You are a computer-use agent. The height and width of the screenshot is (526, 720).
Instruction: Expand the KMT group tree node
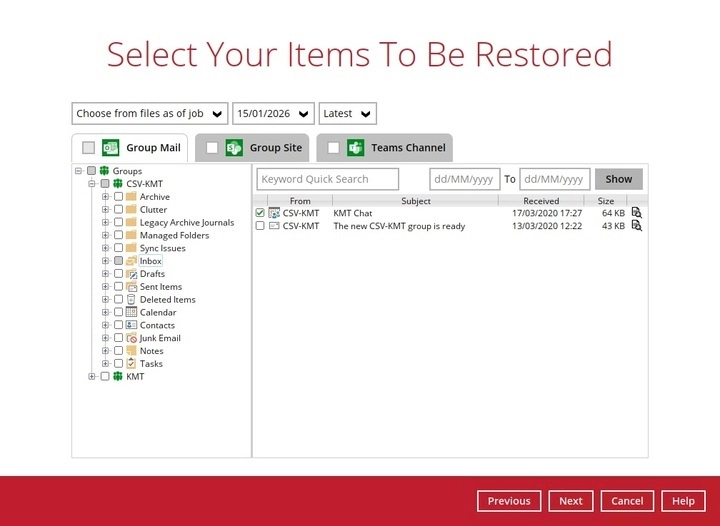[92, 377]
